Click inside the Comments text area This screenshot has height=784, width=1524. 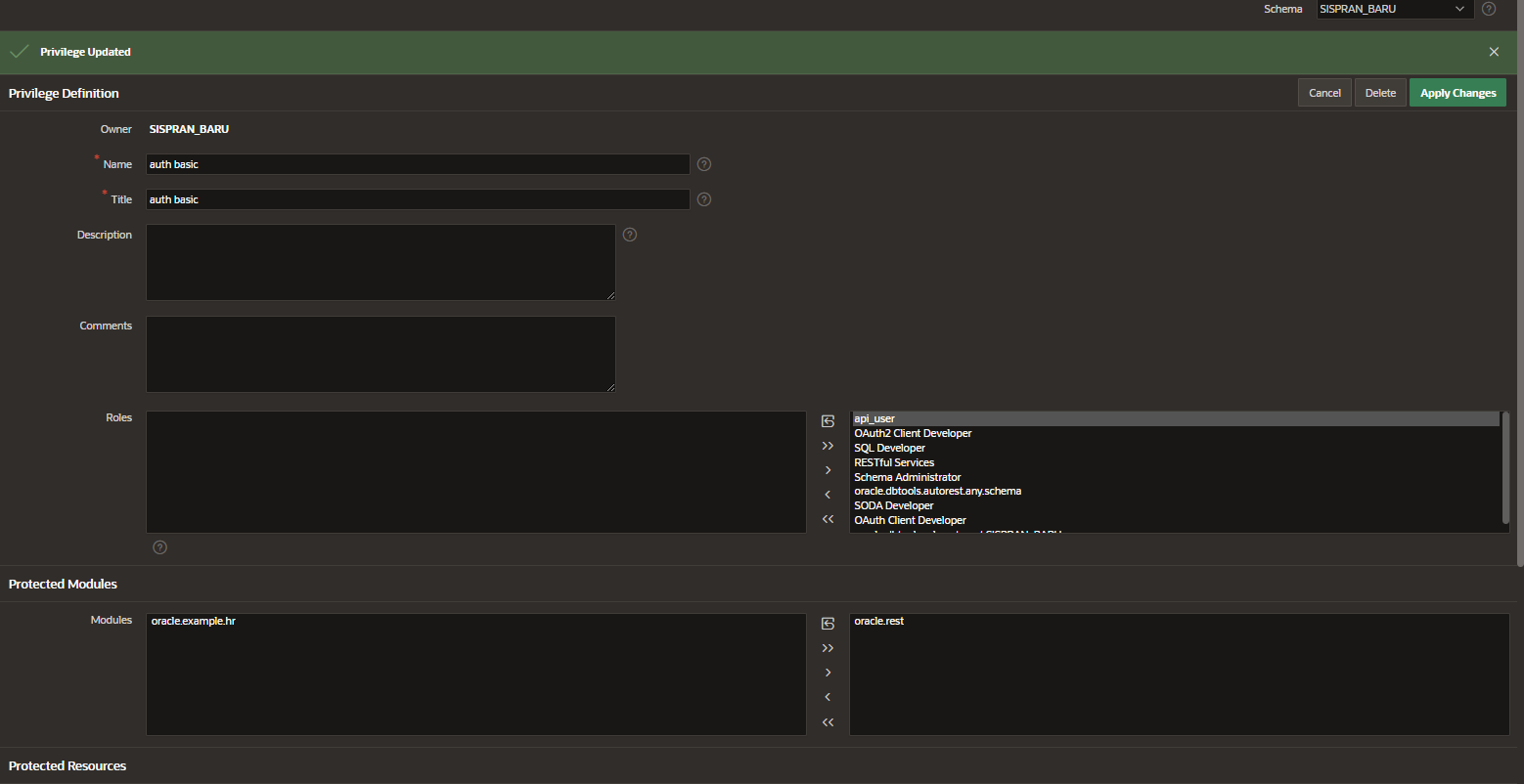pyautogui.click(x=381, y=354)
